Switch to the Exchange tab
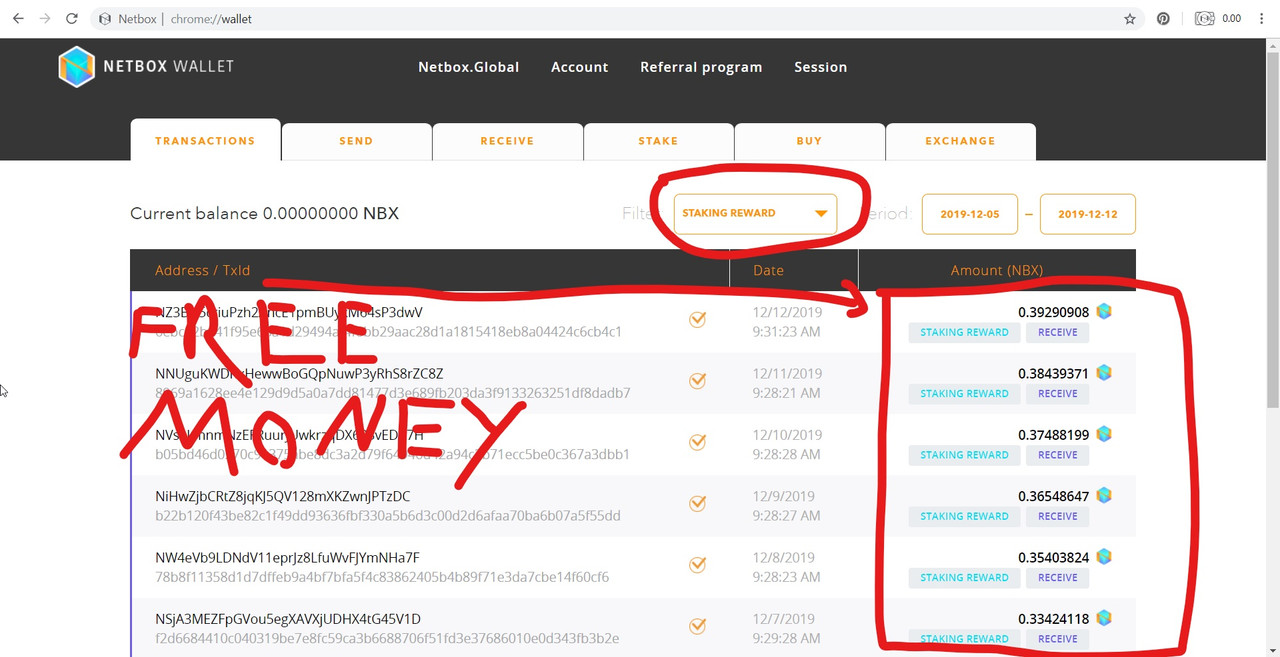This screenshot has width=1280, height=657. (x=960, y=141)
